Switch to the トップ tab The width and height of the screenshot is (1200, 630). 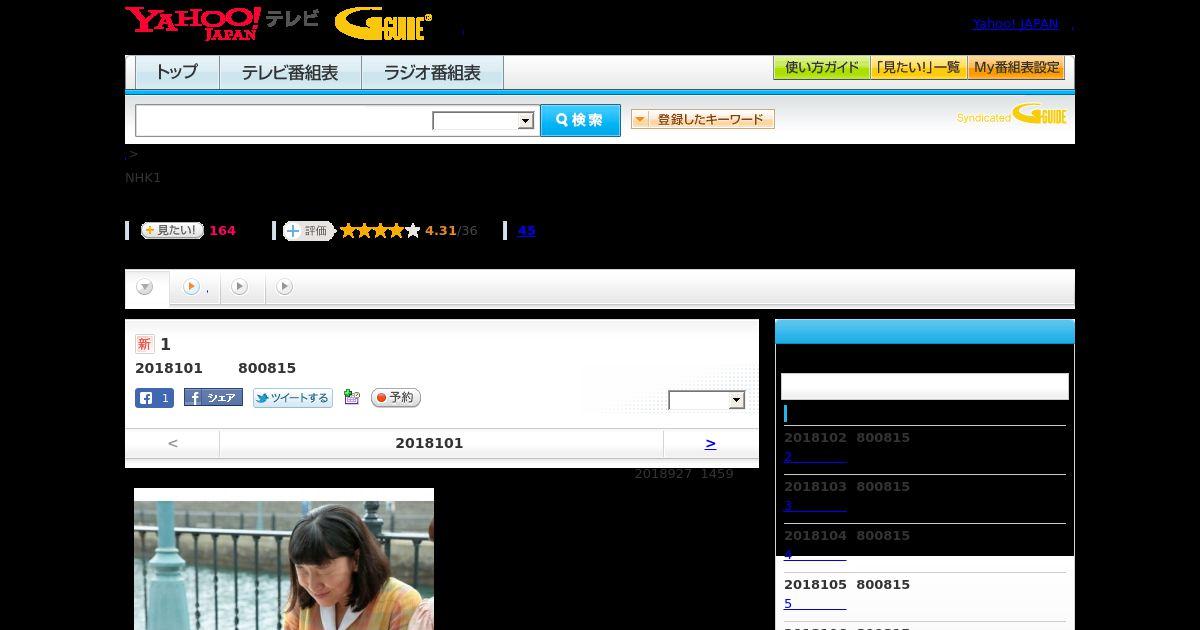coord(177,72)
